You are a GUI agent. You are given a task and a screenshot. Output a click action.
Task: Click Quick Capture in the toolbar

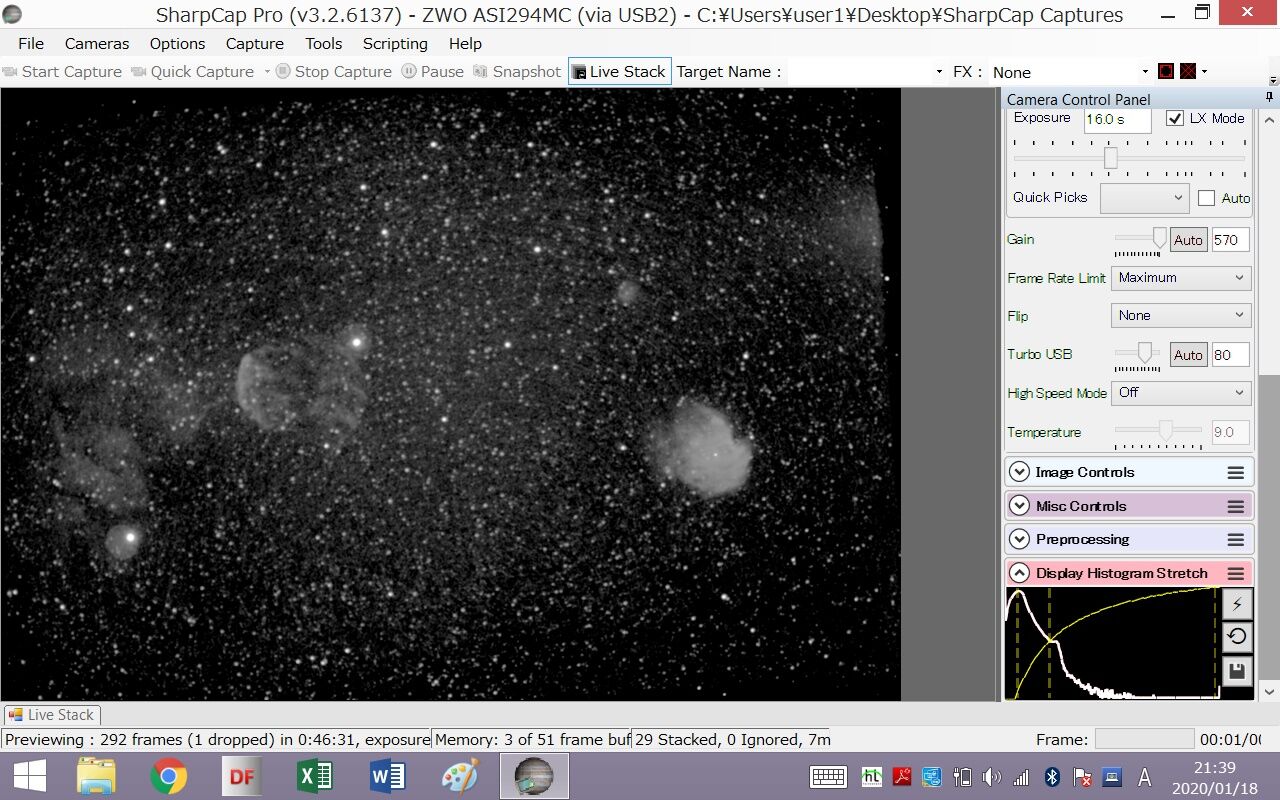pyautogui.click(x=193, y=71)
